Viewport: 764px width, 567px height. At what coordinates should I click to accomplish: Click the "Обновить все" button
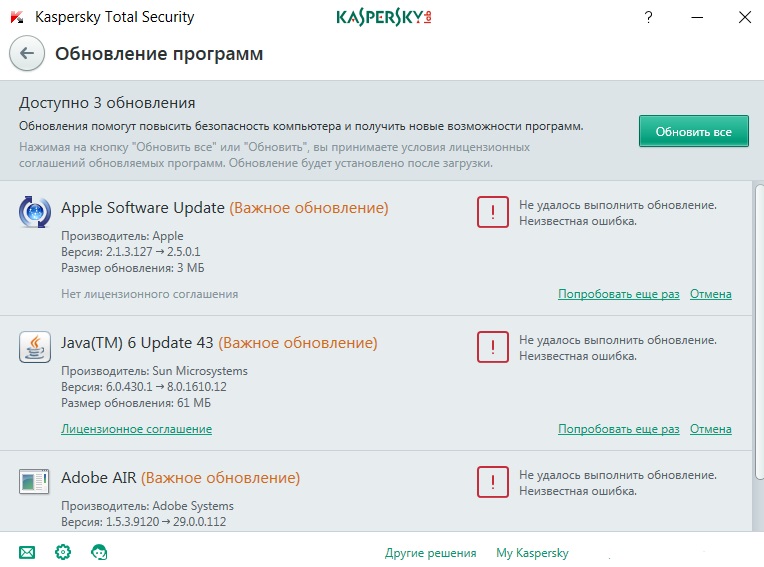[x=693, y=131]
